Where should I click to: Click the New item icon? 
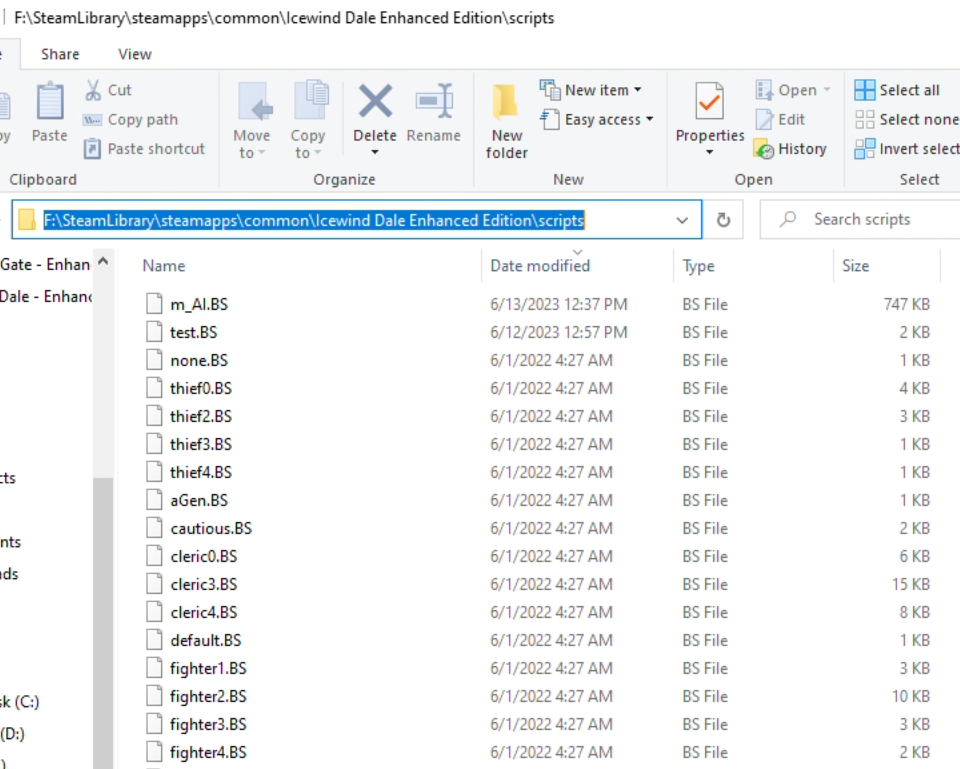click(x=550, y=90)
